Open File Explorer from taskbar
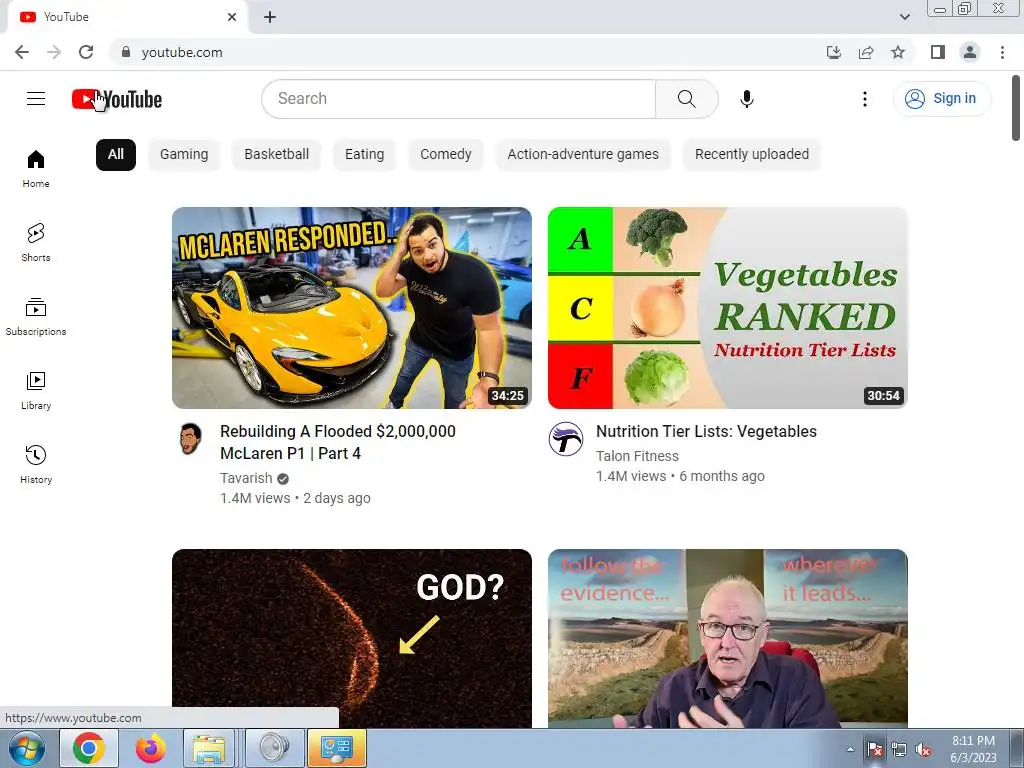The height and width of the screenshot is (768, 1024). (209, 748)
